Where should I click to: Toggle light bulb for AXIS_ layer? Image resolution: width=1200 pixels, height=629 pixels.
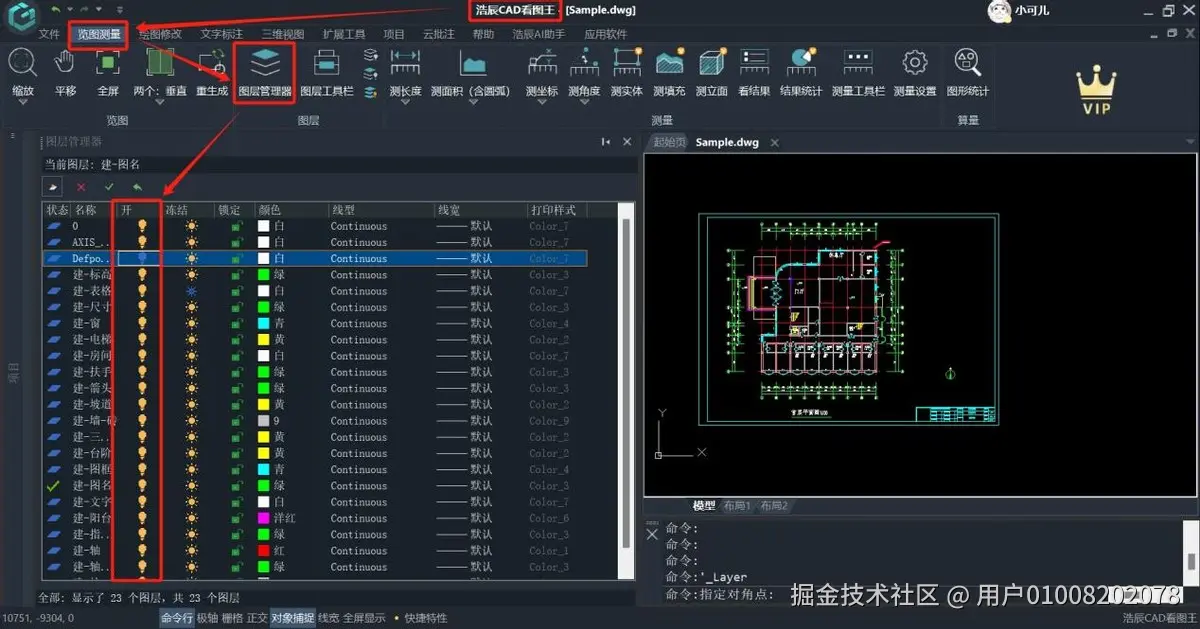pos(142,242)
